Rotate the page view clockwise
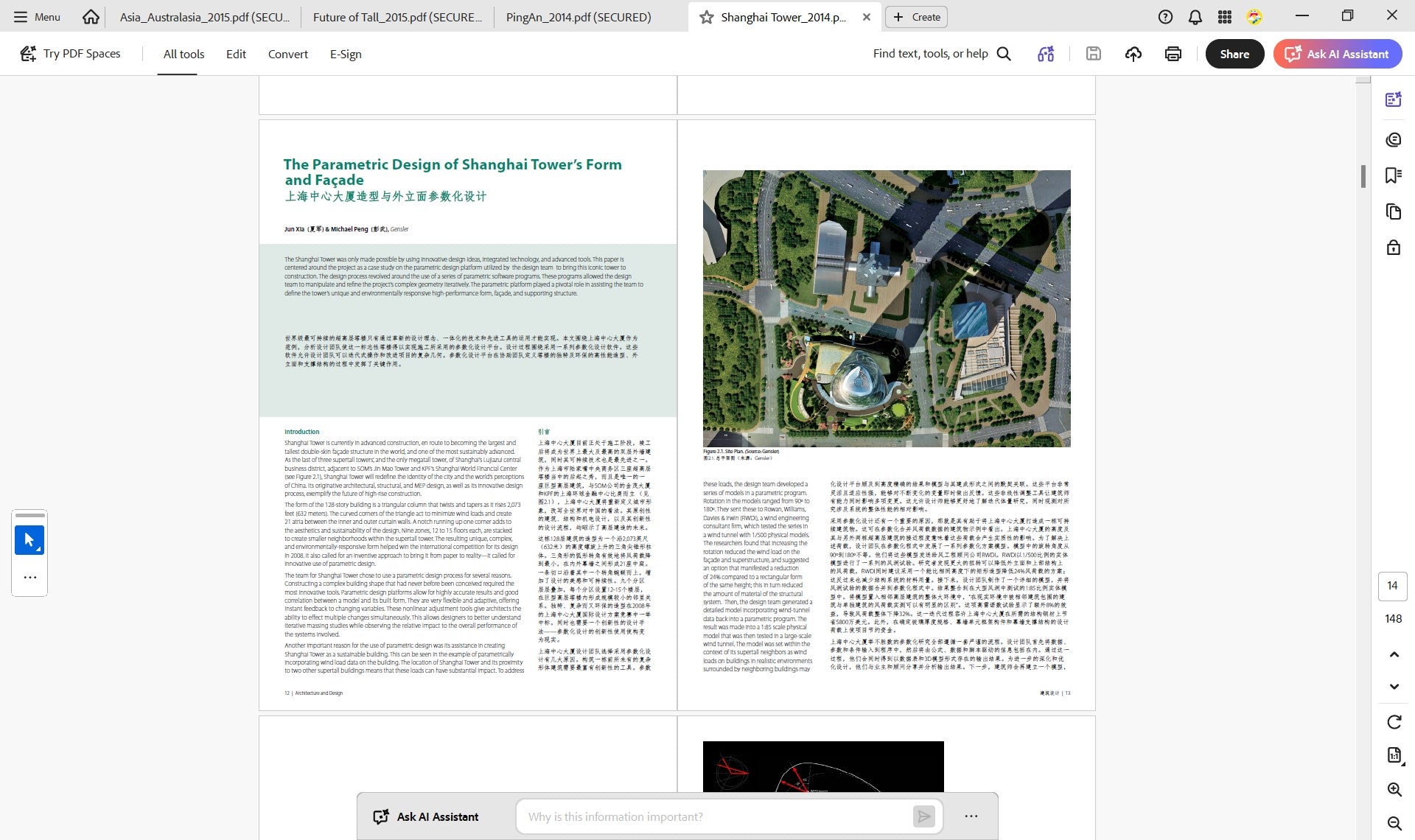1415x840 pixels. [x=1394, y=722]
